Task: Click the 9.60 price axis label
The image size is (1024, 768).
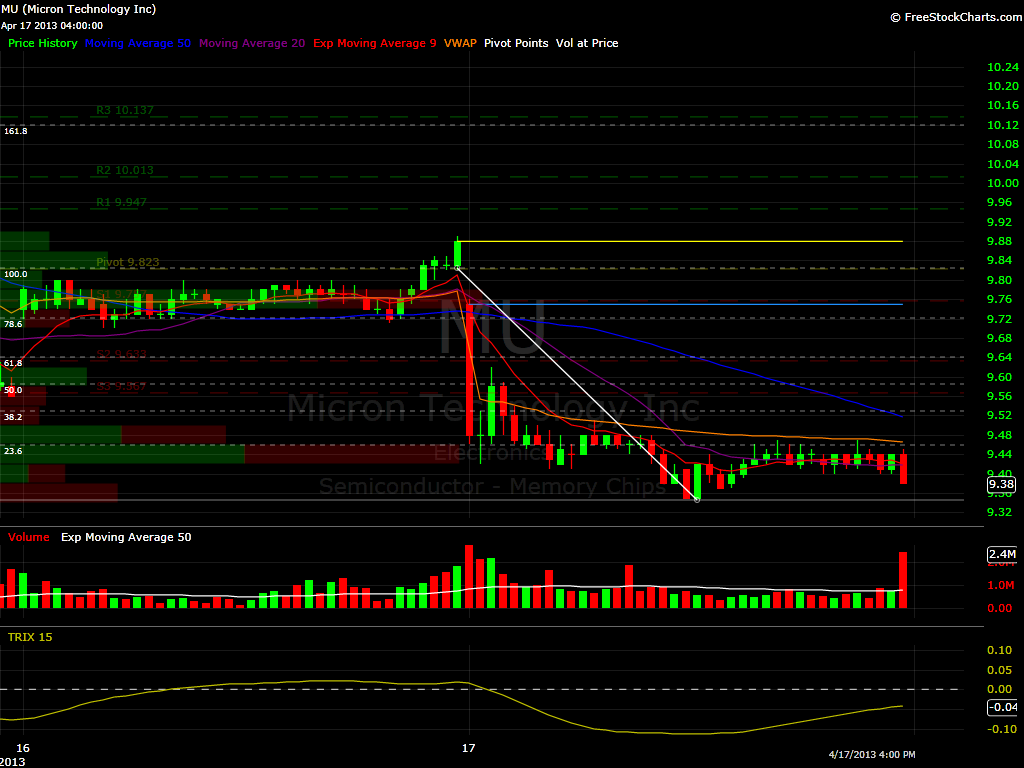Action: point(999,377)
